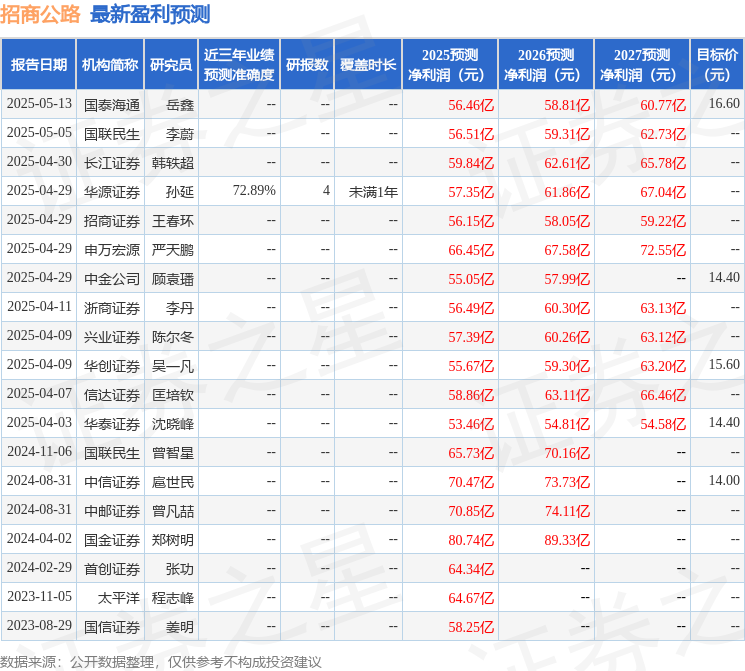Click the 招商公路 title text
Image resolution: width=745 pixels, height=671 pixels.
pos(40,14)
